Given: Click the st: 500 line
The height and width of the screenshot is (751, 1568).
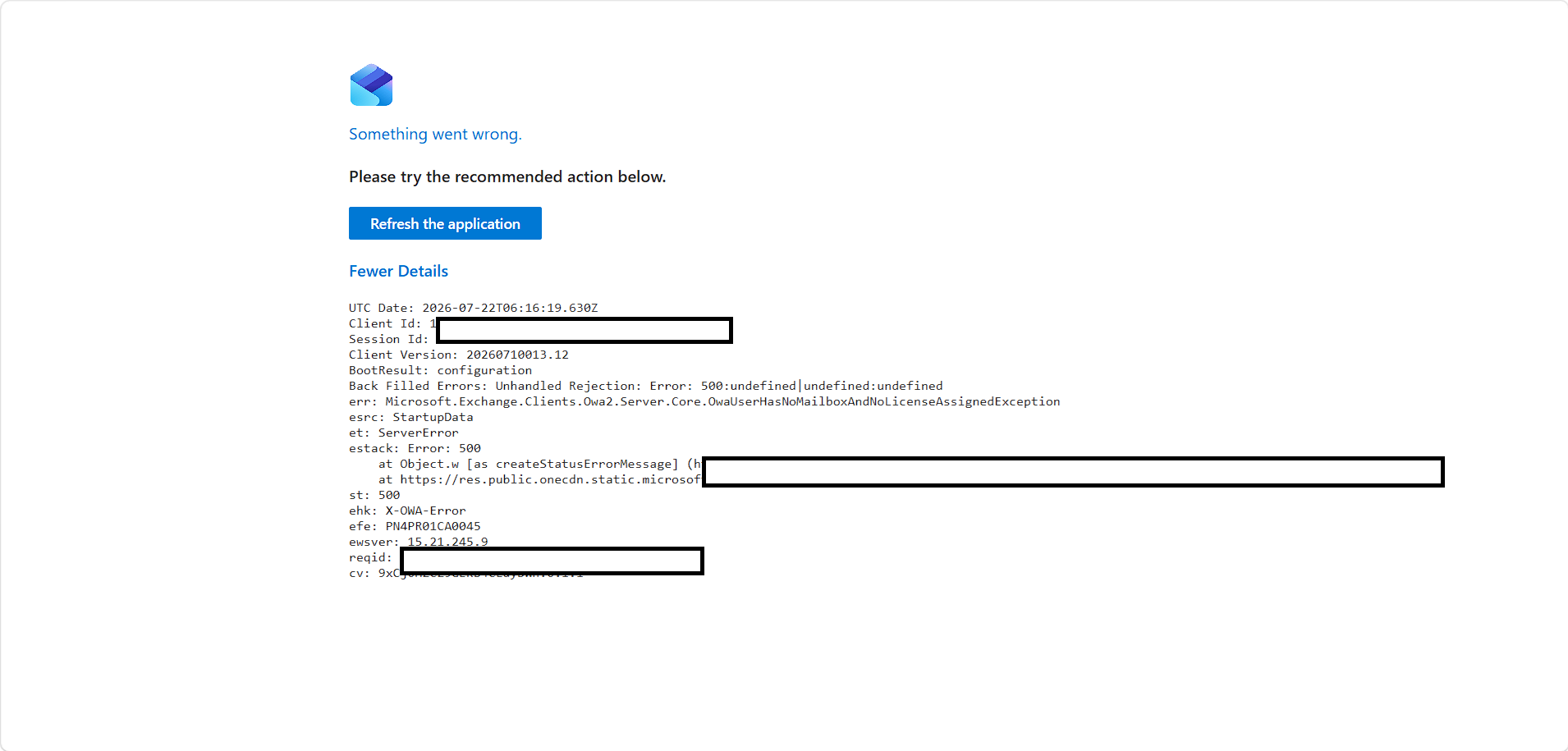Looking at the screenshot, I should click(x=374, y=495).
